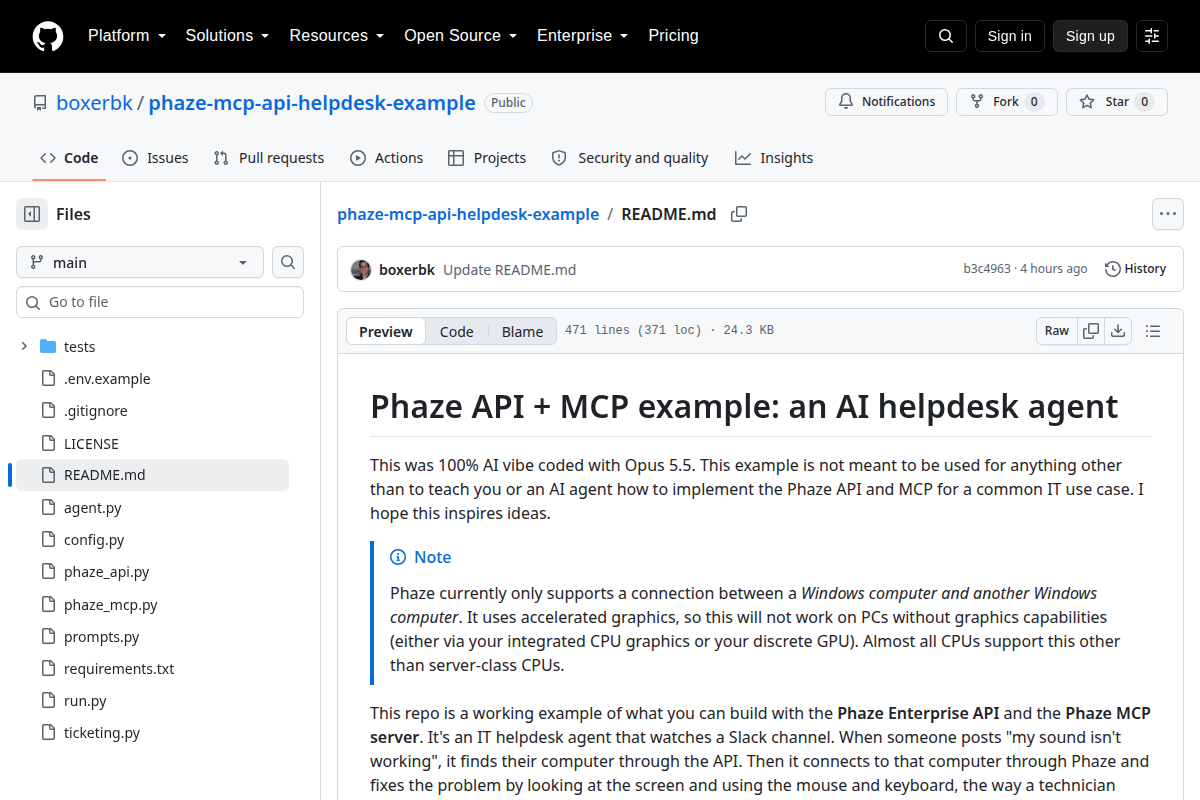
Task: Open the Solutions menu
Action: point(227,36)
